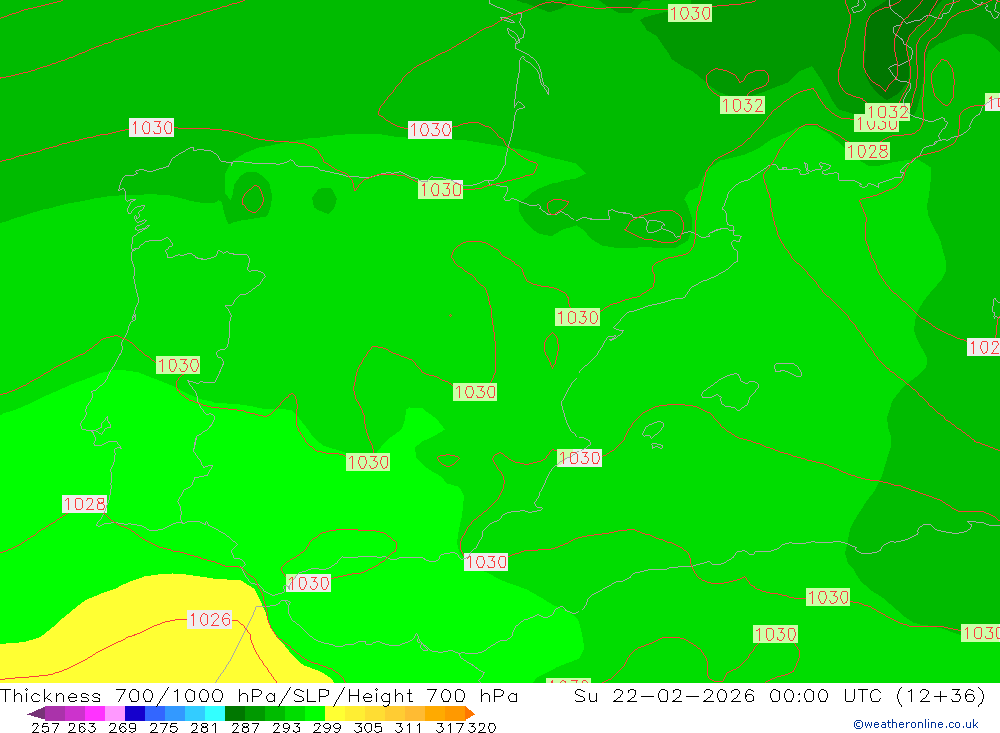Pick the darkest green legend swatch above 287

[x=235, y=713]
